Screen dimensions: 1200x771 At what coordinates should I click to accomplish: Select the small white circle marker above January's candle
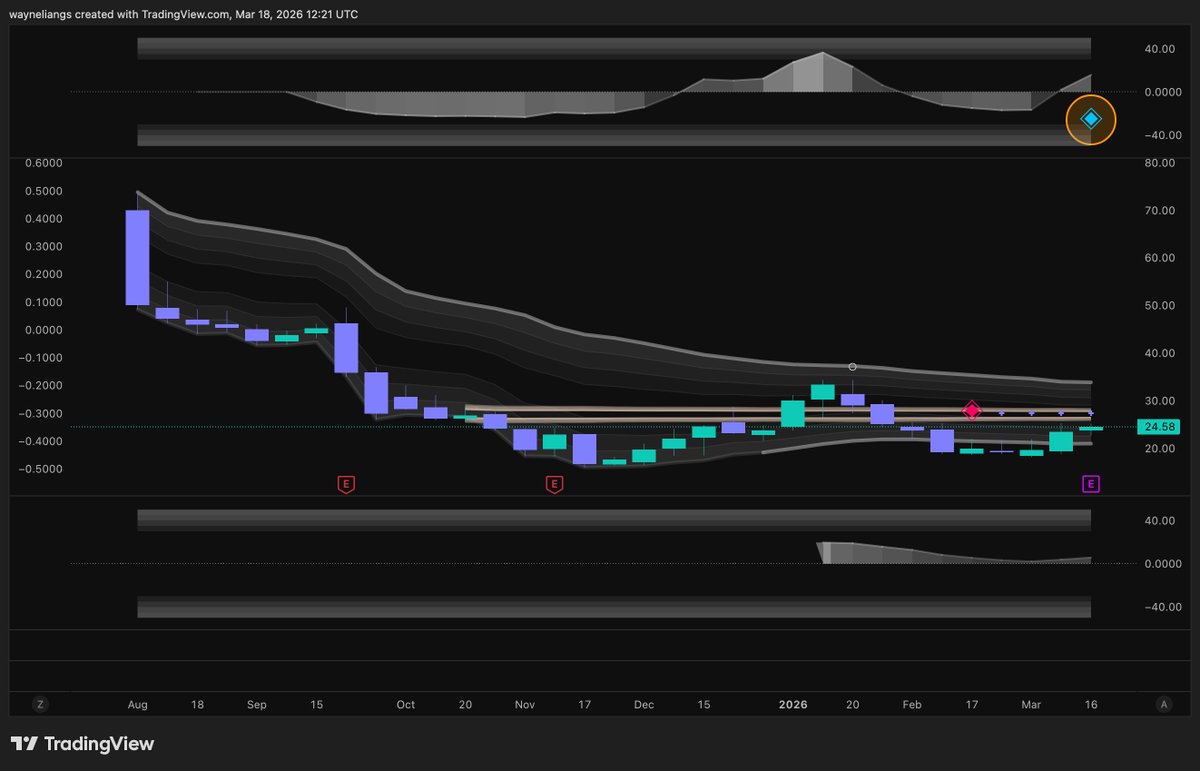(x=852, y=367)
